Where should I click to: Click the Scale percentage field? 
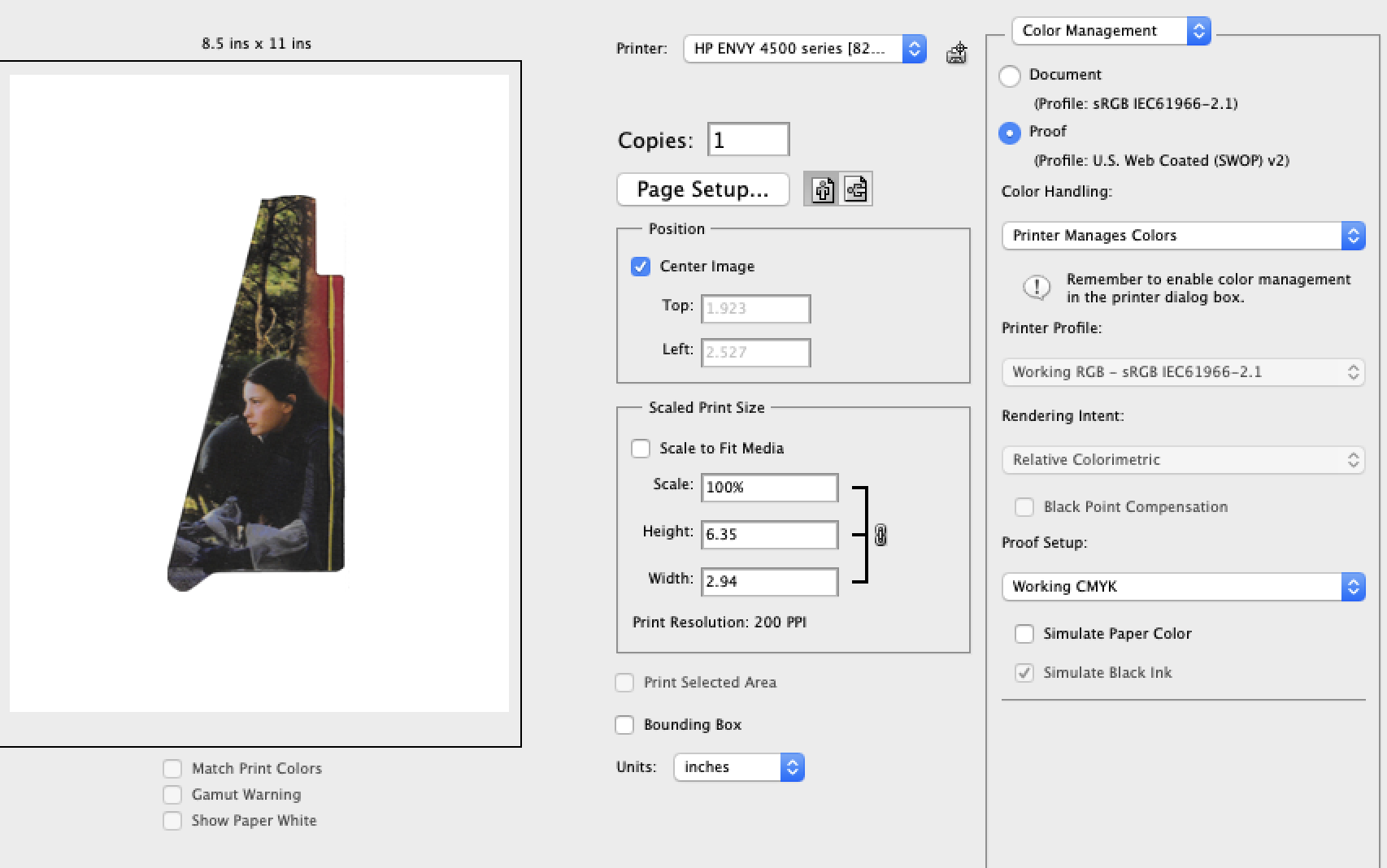[x=768, y=488]
